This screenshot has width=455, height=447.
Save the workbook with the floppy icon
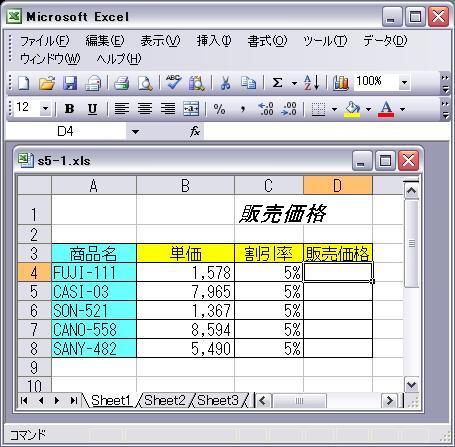[70, 83]
